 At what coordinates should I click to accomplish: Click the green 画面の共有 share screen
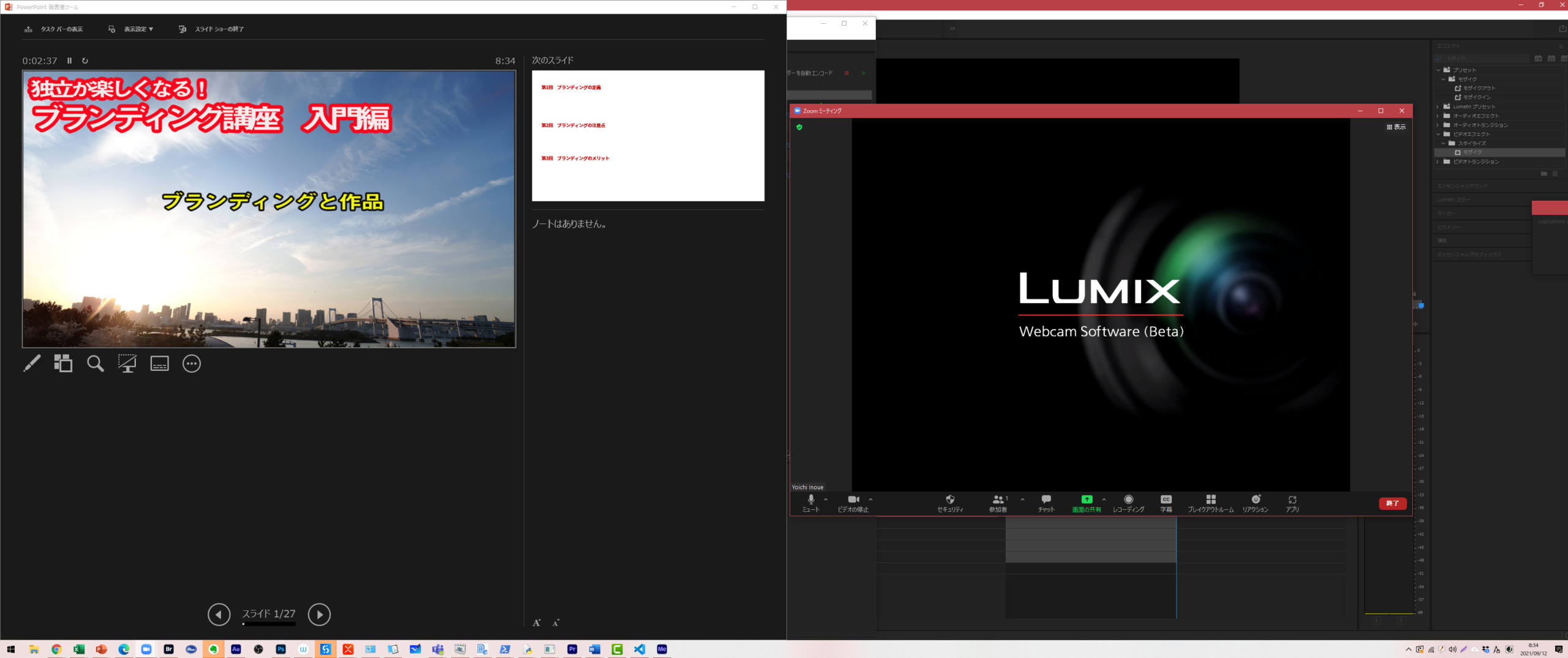point(1087,503)
